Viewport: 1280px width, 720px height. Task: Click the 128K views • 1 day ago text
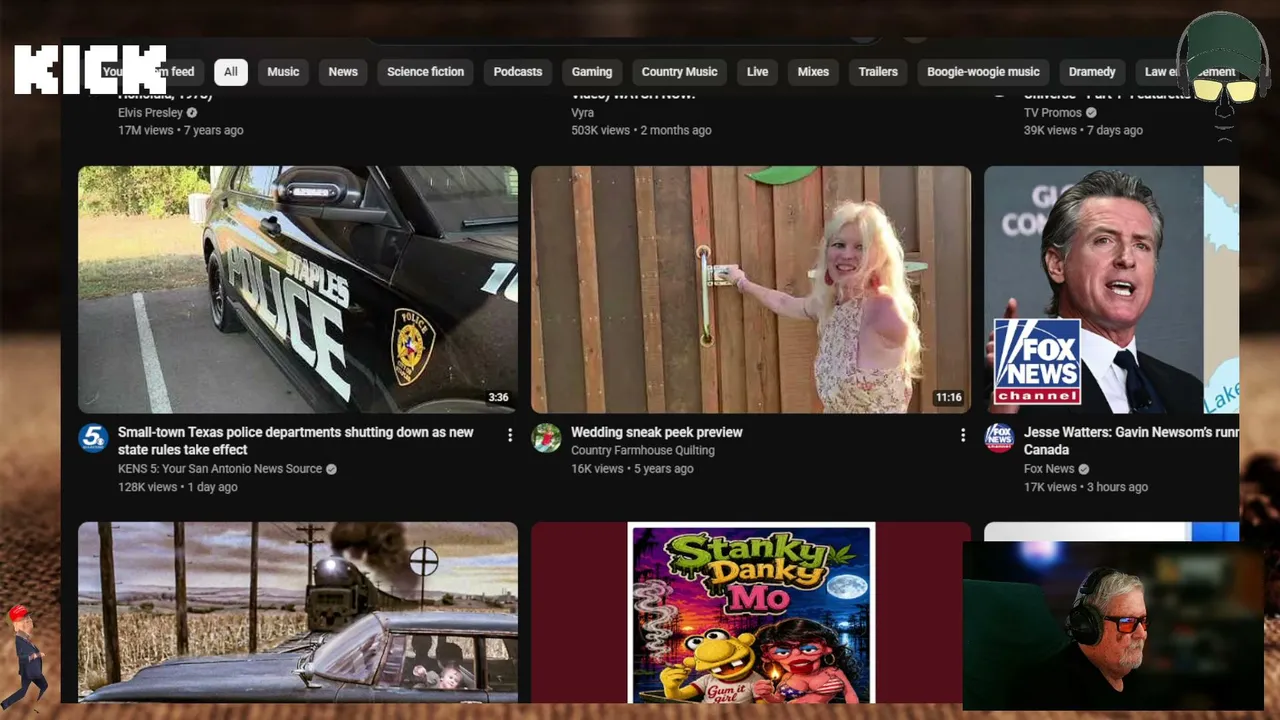178,487
